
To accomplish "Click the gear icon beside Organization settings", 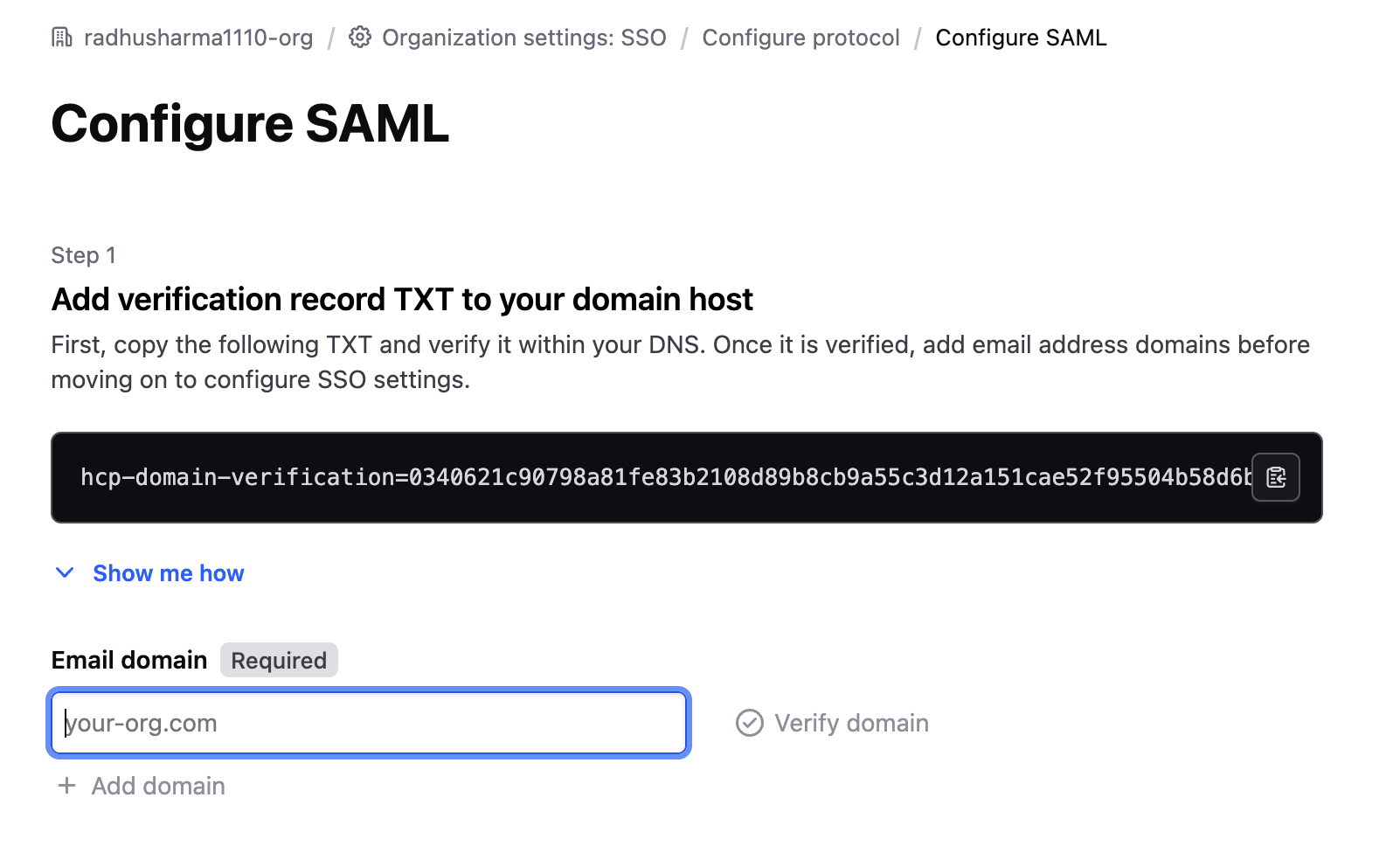I will point(360,38).
